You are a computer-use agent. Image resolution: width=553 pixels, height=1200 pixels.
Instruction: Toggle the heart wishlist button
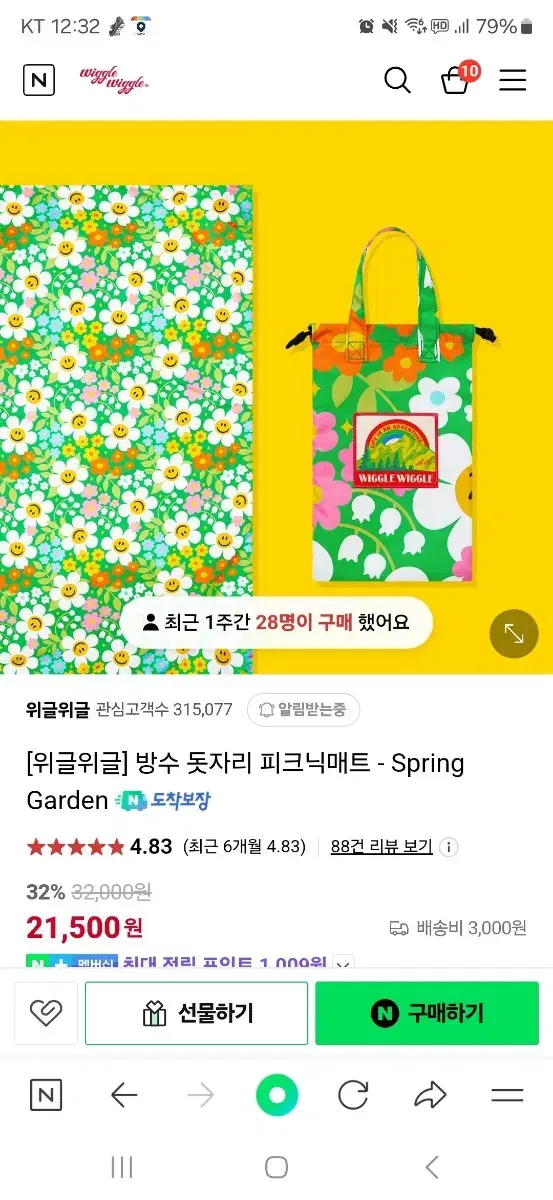[46, 1013]
